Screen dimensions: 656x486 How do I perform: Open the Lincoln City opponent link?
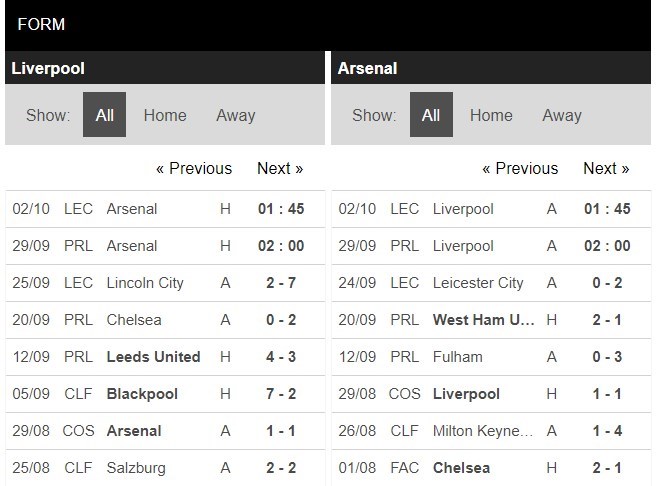coord(145,283)
